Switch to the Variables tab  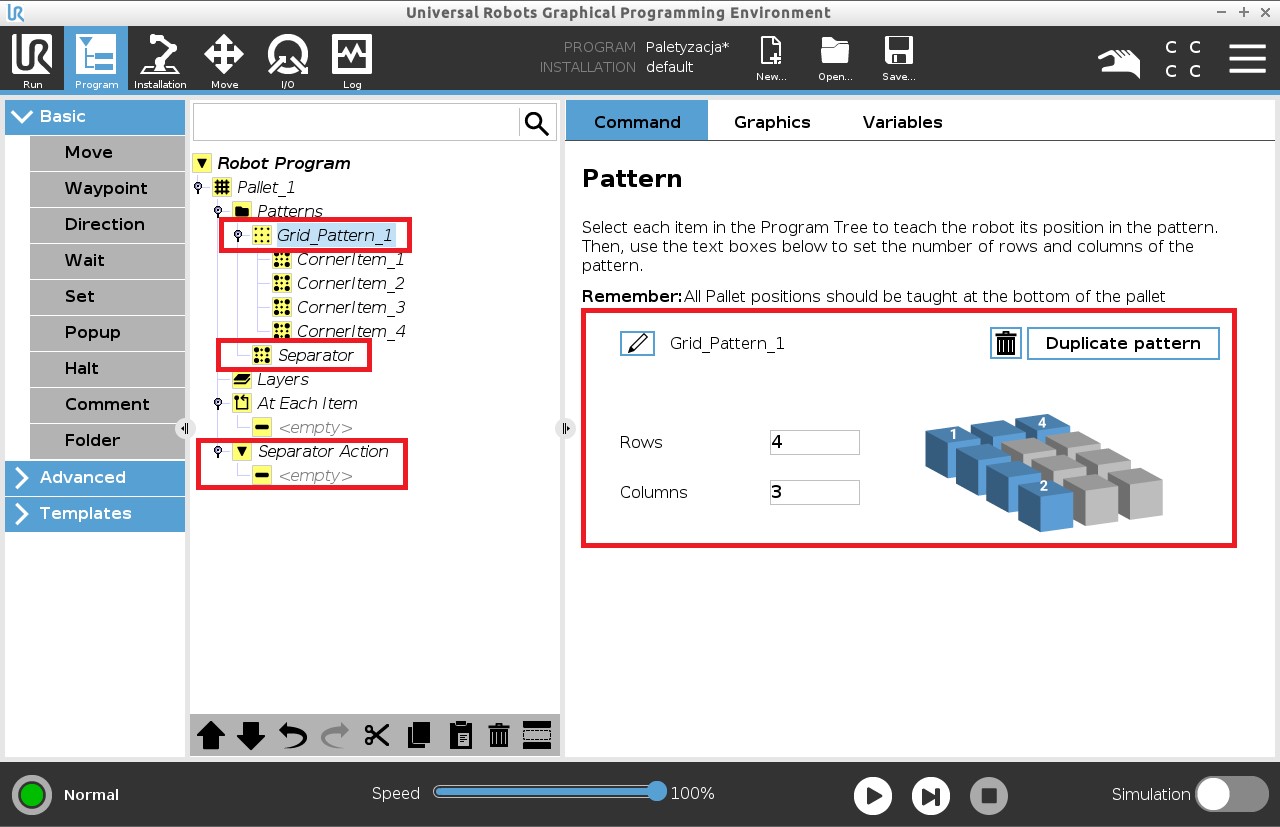pyautogui.click(x=902, y=121)
